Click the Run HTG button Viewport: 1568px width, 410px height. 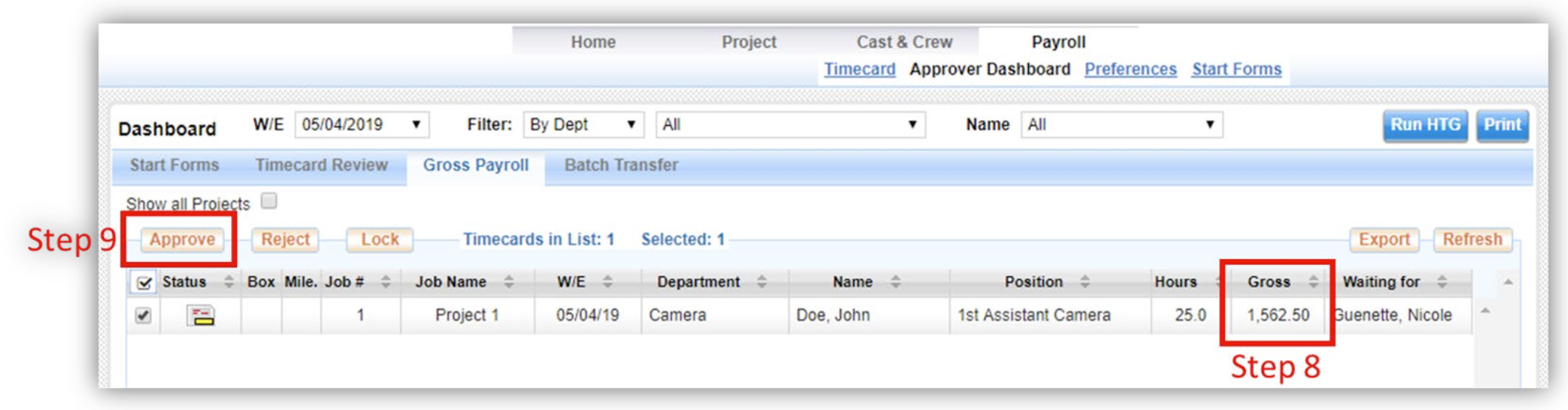pos(1425,125)
